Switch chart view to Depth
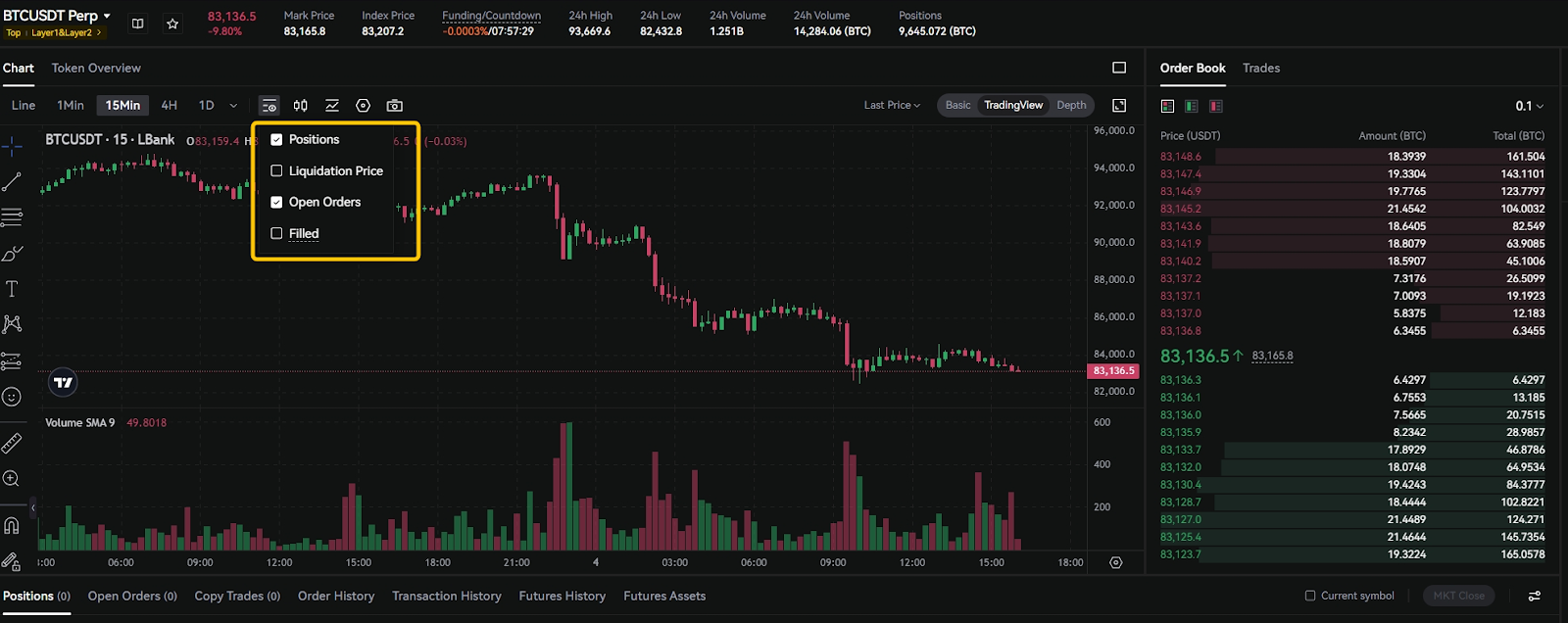 1071,106
